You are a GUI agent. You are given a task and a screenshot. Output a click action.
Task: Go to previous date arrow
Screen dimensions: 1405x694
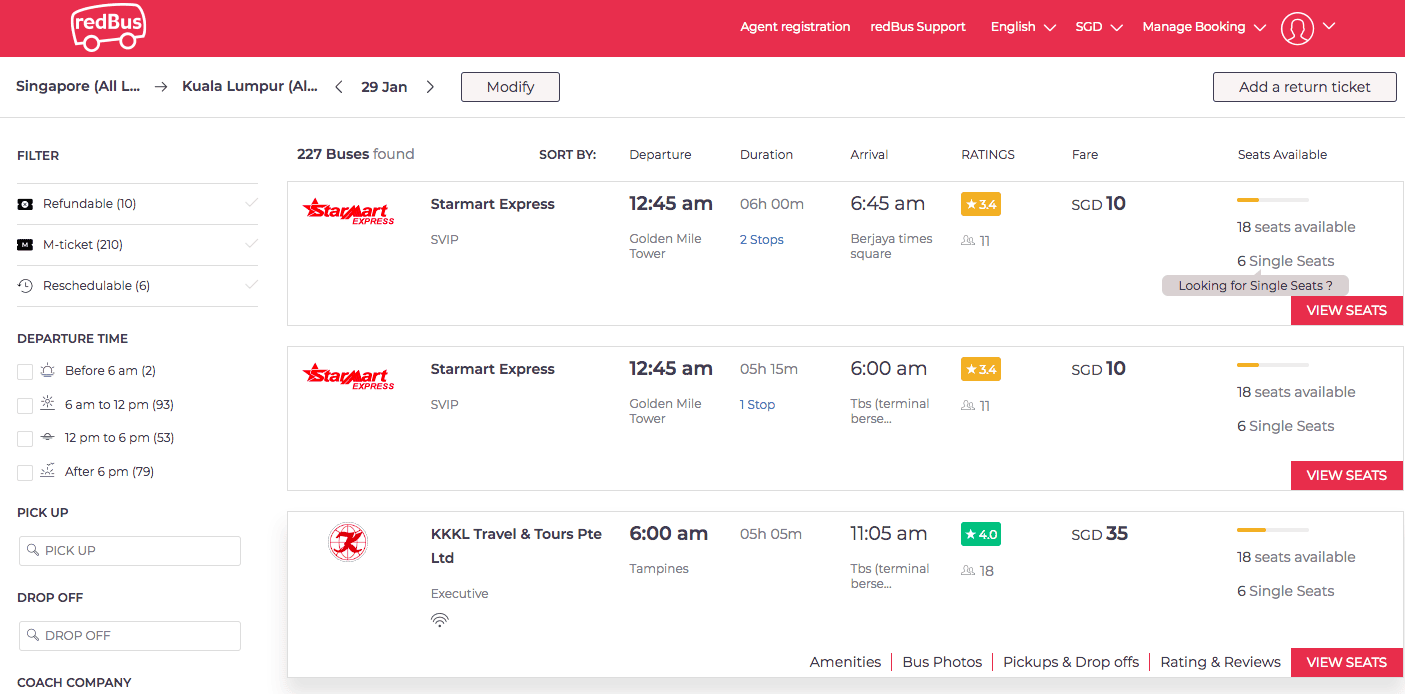coord(339,87)
